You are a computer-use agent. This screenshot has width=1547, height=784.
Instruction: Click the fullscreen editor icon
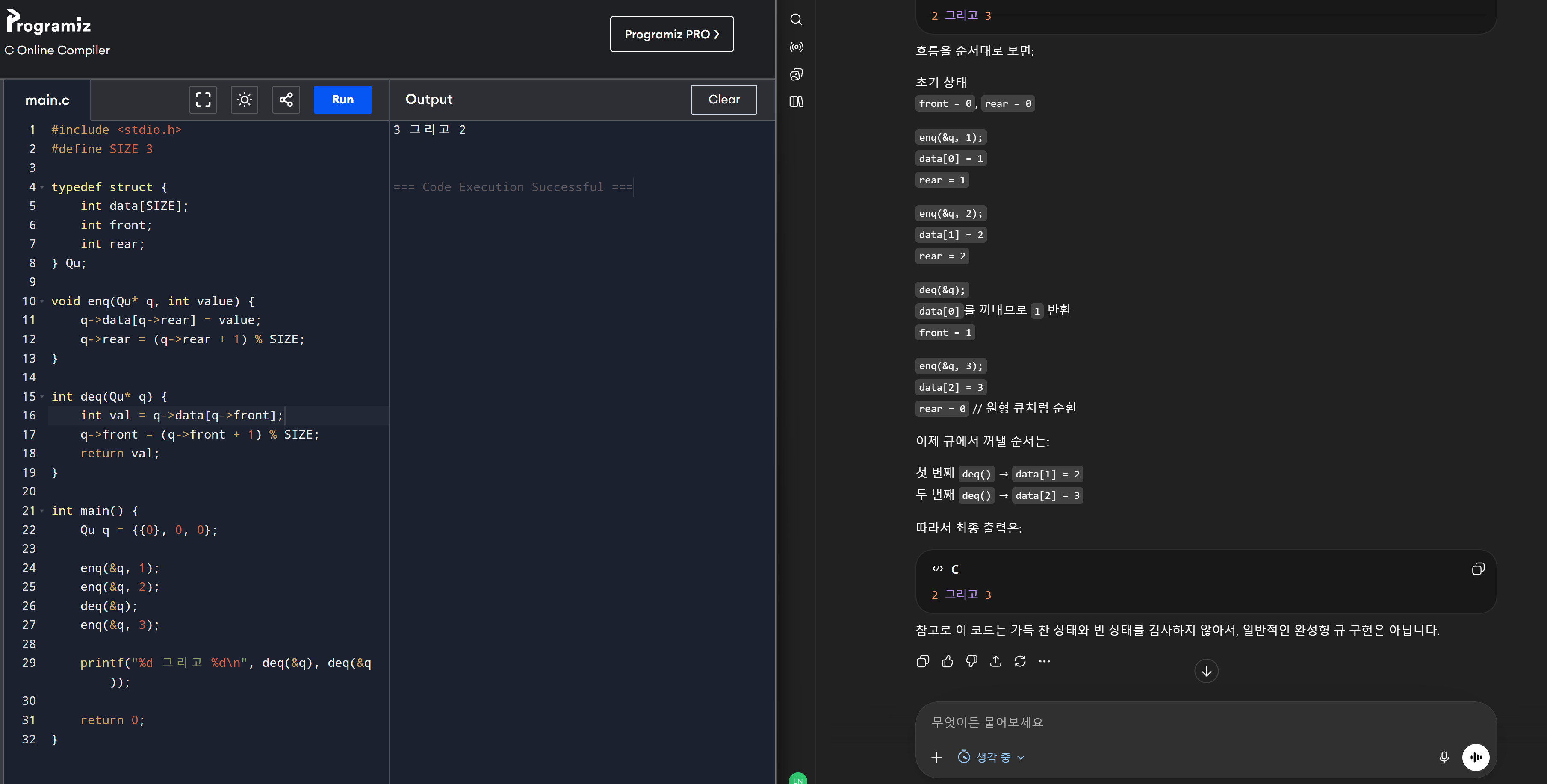click(203, 100)
